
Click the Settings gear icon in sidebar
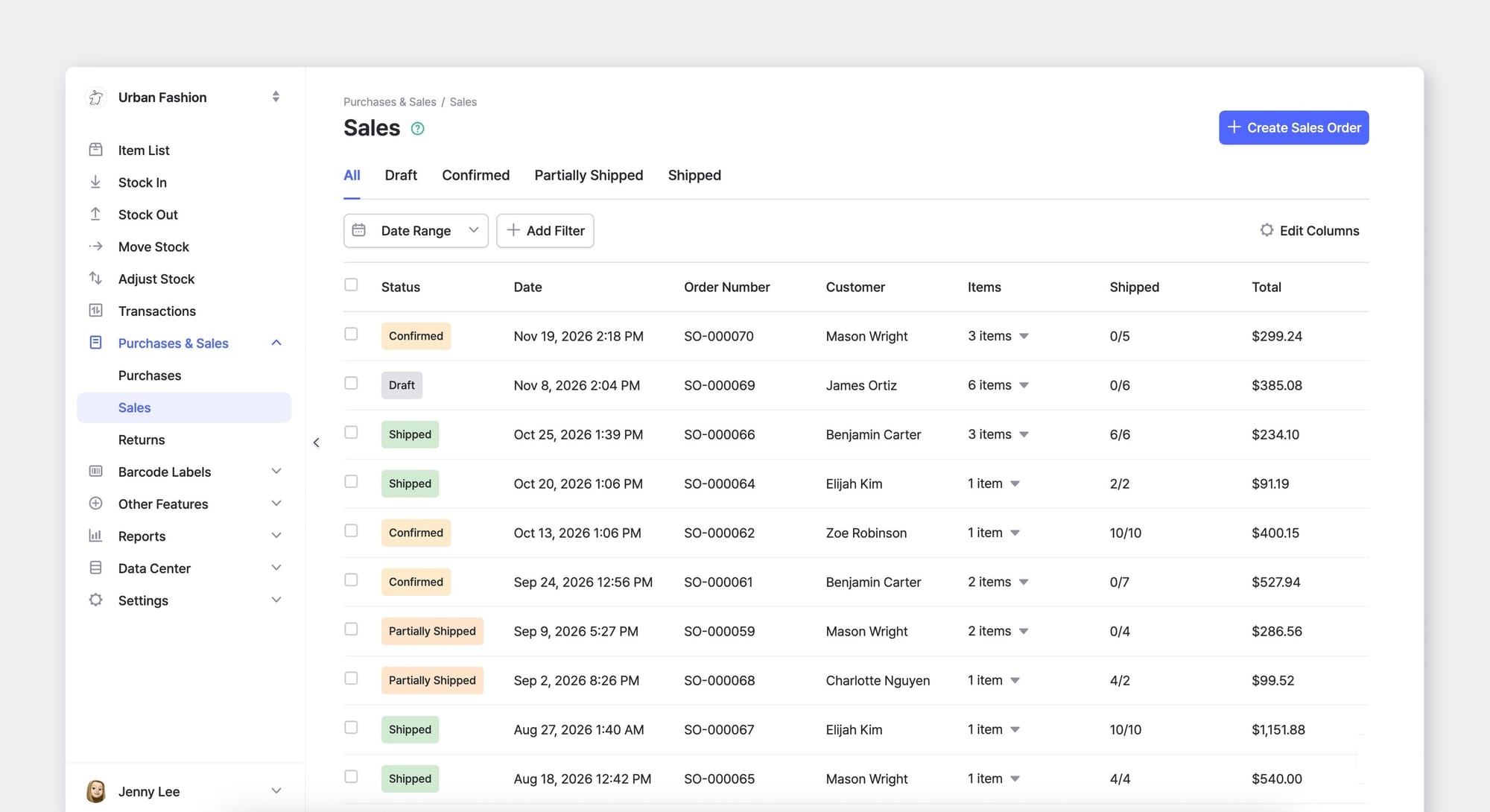[x=95, y=600]
